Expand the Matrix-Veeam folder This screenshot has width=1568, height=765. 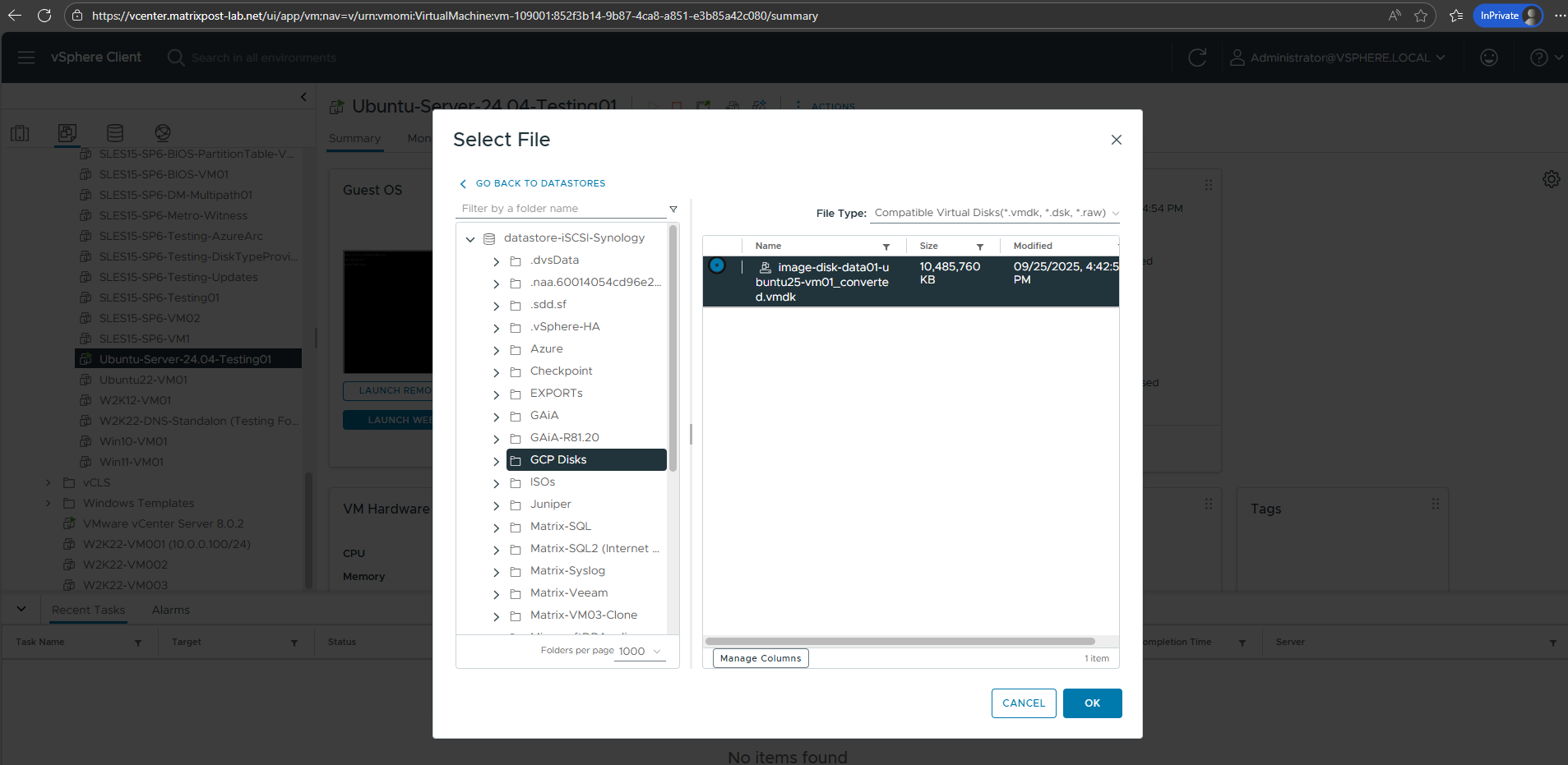496,594
